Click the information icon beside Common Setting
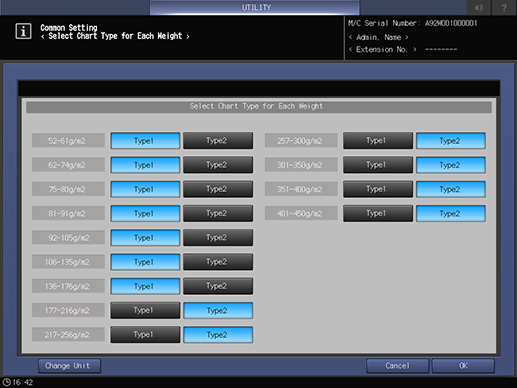 (23, 31)
